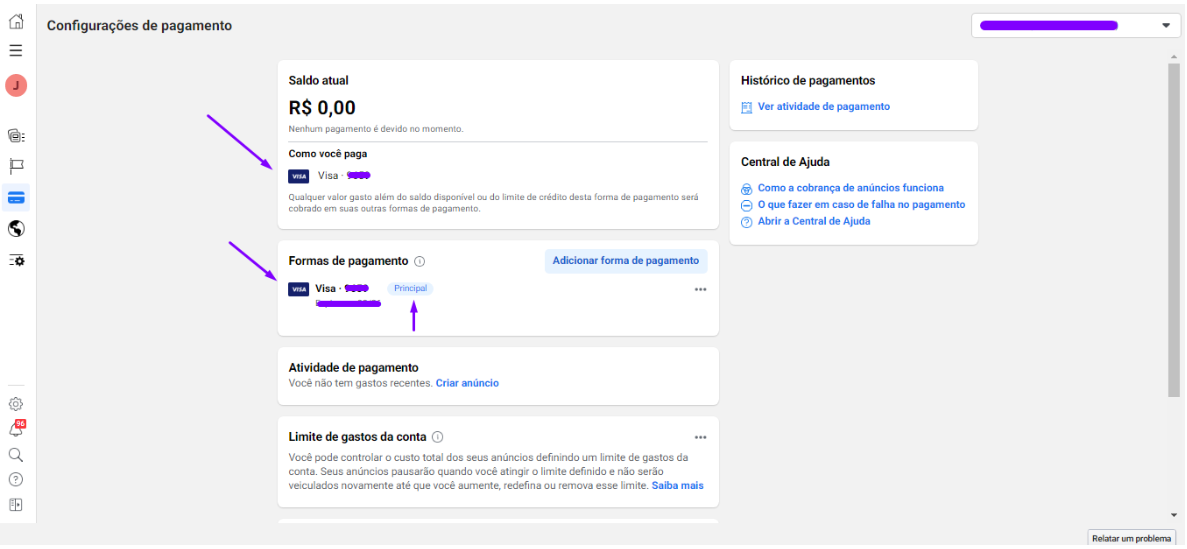Image resolution: width=1187 pixels, height=549 pixels.
Task: Click the page vertical scrollbar thumb
Action: (x=1174, y=229)
